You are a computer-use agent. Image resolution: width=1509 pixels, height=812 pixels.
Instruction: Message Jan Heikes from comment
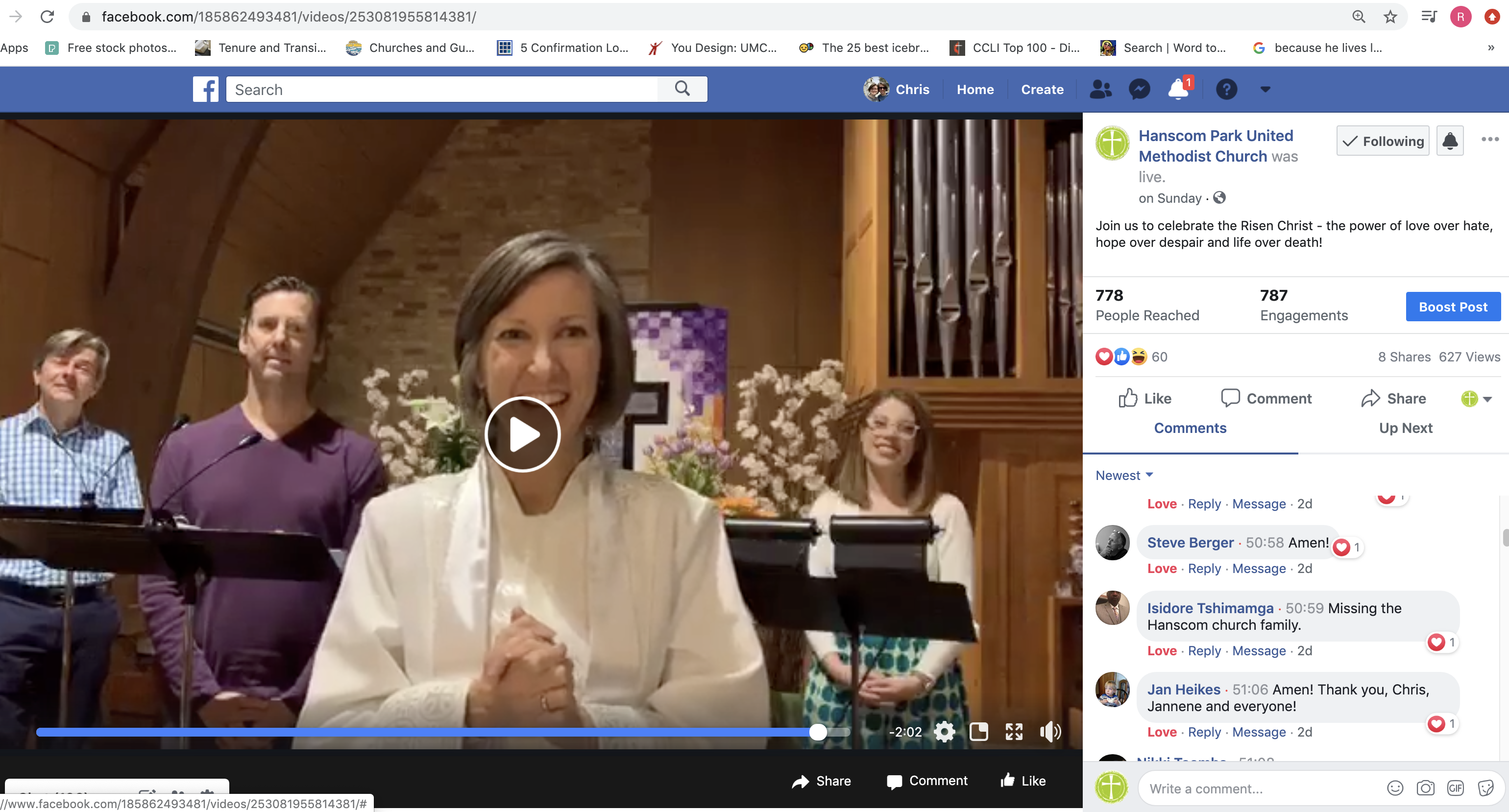point(1259,732)
